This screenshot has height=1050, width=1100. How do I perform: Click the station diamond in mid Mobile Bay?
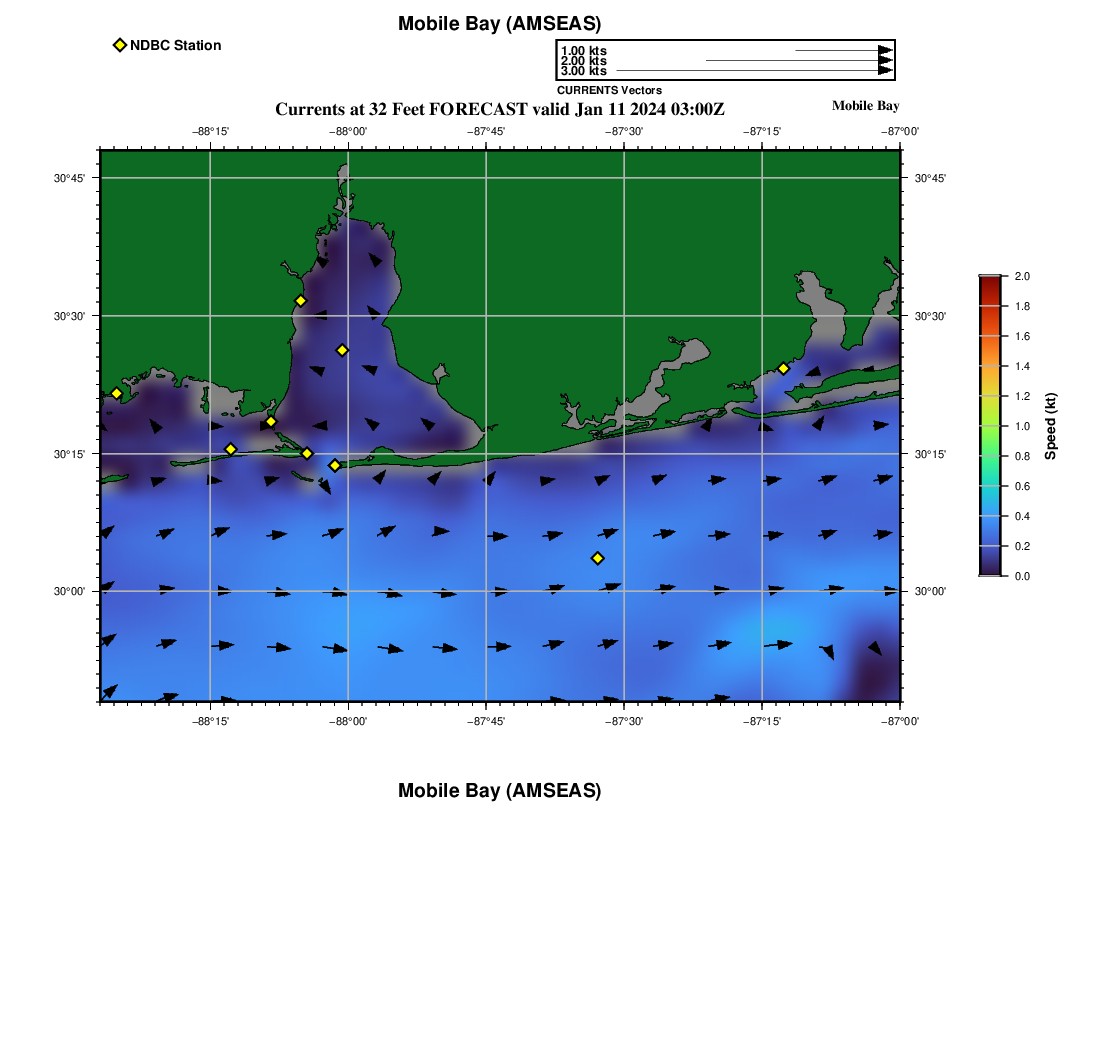tap(342, 350)
